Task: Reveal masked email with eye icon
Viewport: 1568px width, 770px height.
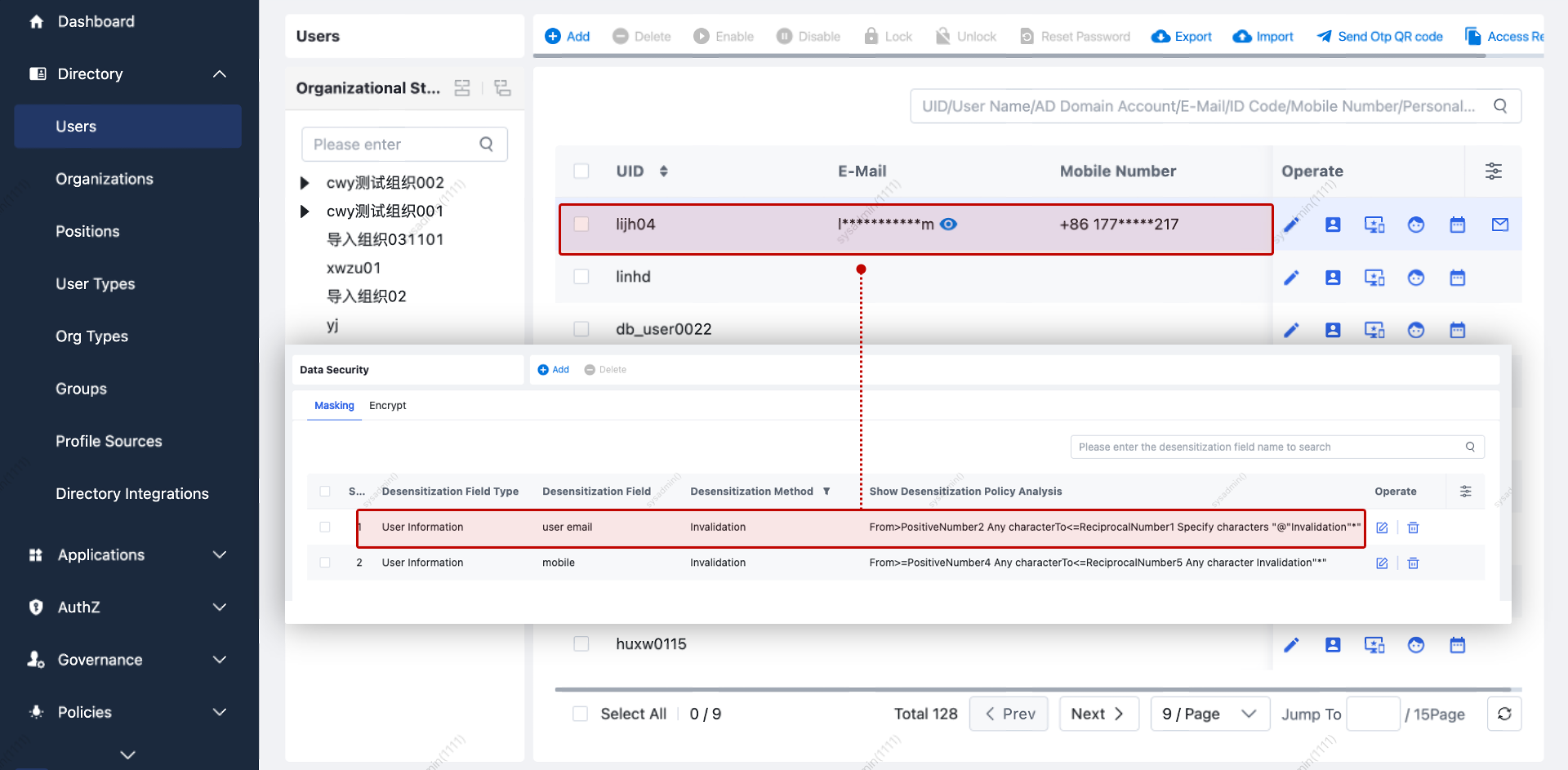Action: coord(948,225)
